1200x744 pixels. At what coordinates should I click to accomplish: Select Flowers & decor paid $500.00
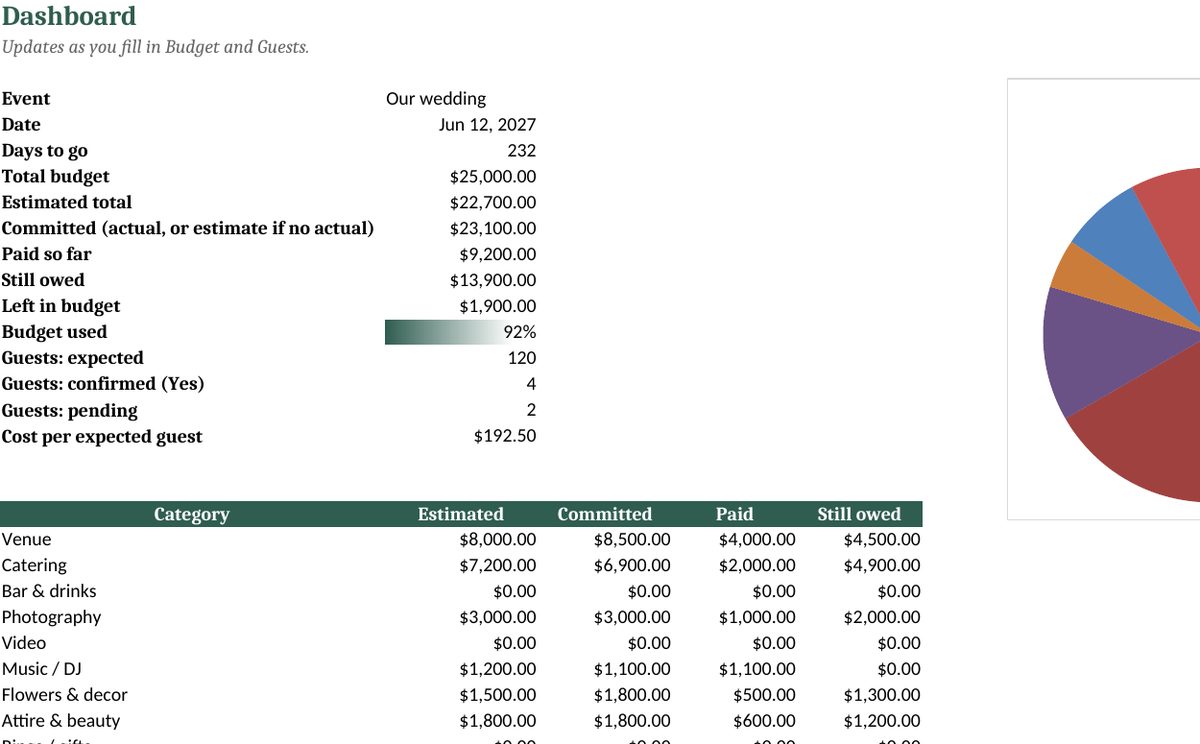coord(765,696)
